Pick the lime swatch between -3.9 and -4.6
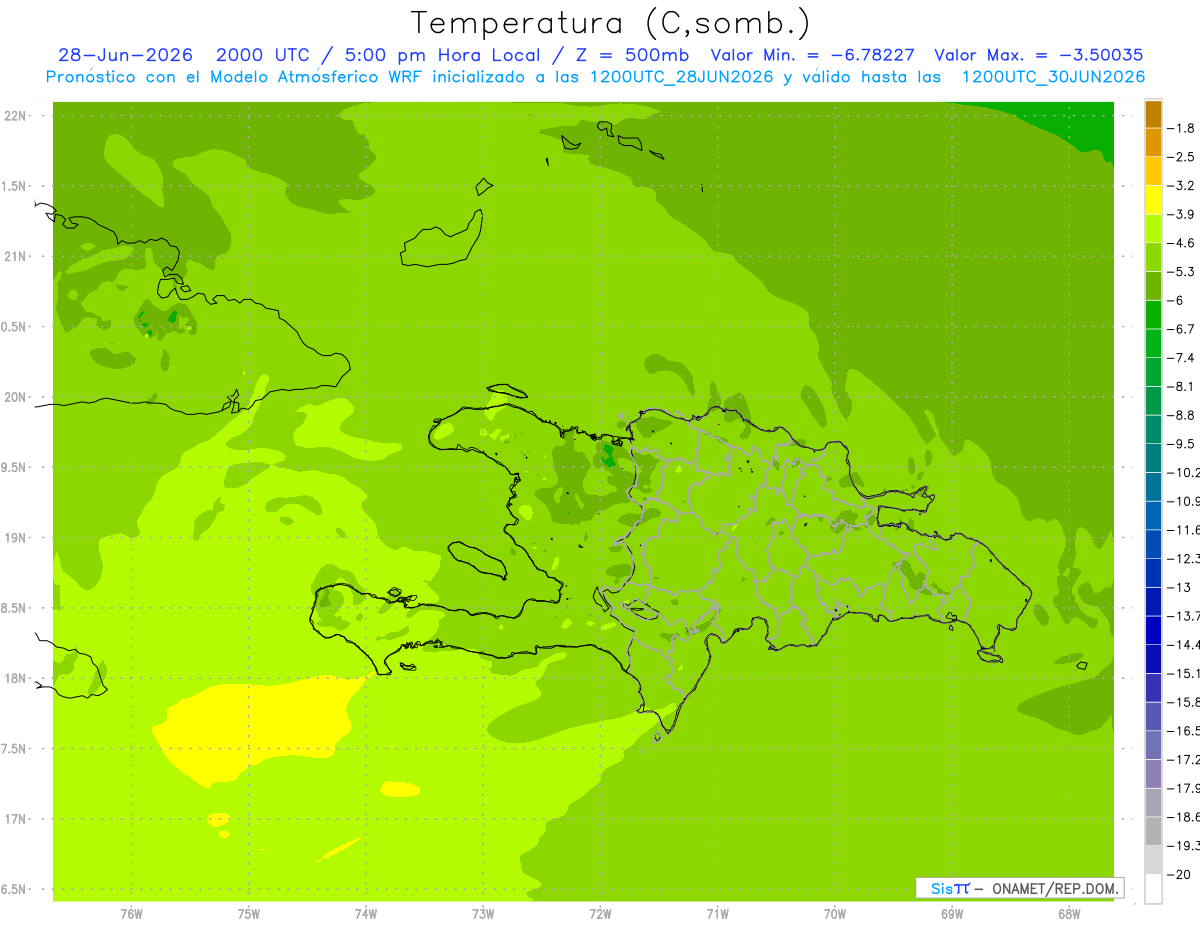Screen dimensions: 1200x927 tap(1153, 229)
